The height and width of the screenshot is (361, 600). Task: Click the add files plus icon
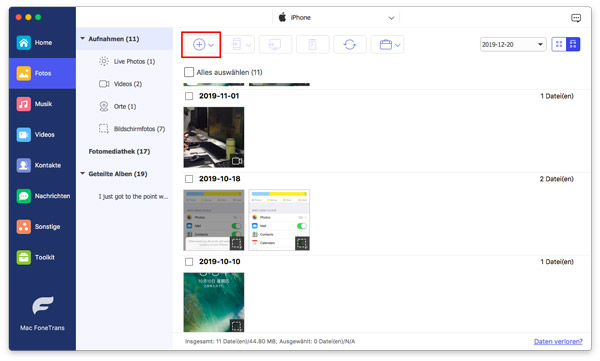(199, 44)
